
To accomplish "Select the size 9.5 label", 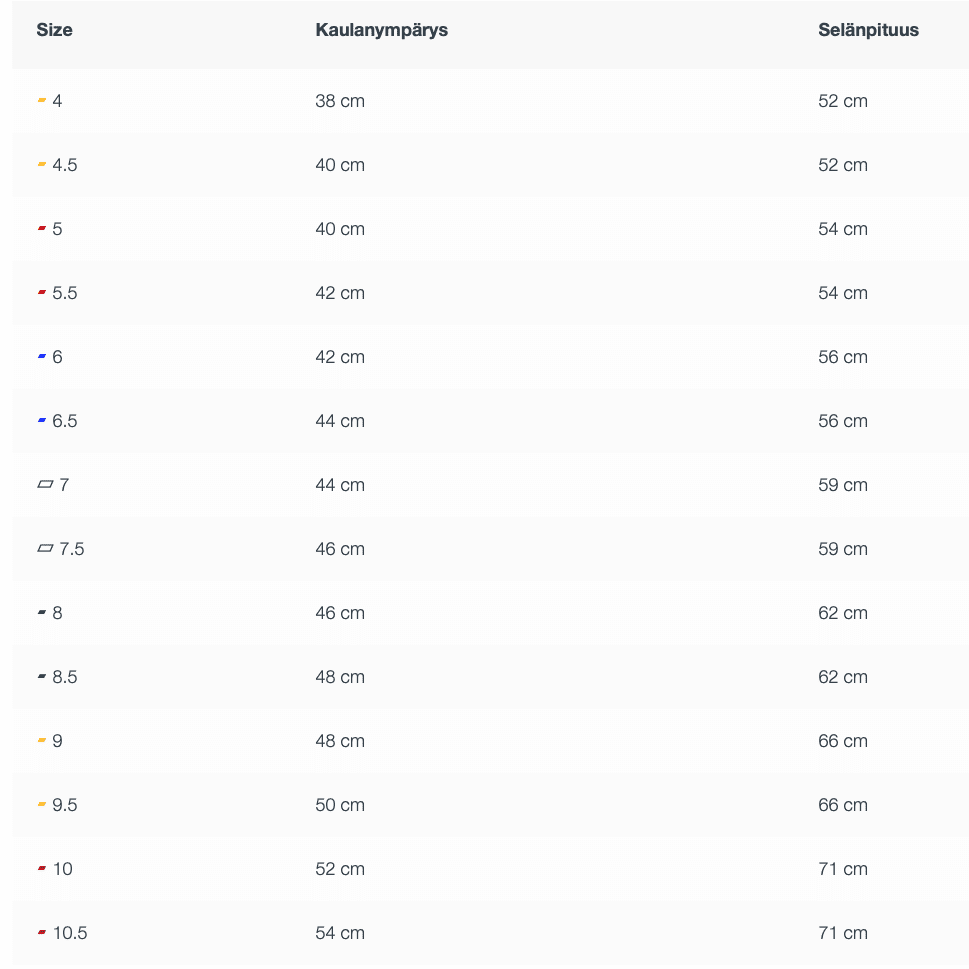I will pos(65,805).
